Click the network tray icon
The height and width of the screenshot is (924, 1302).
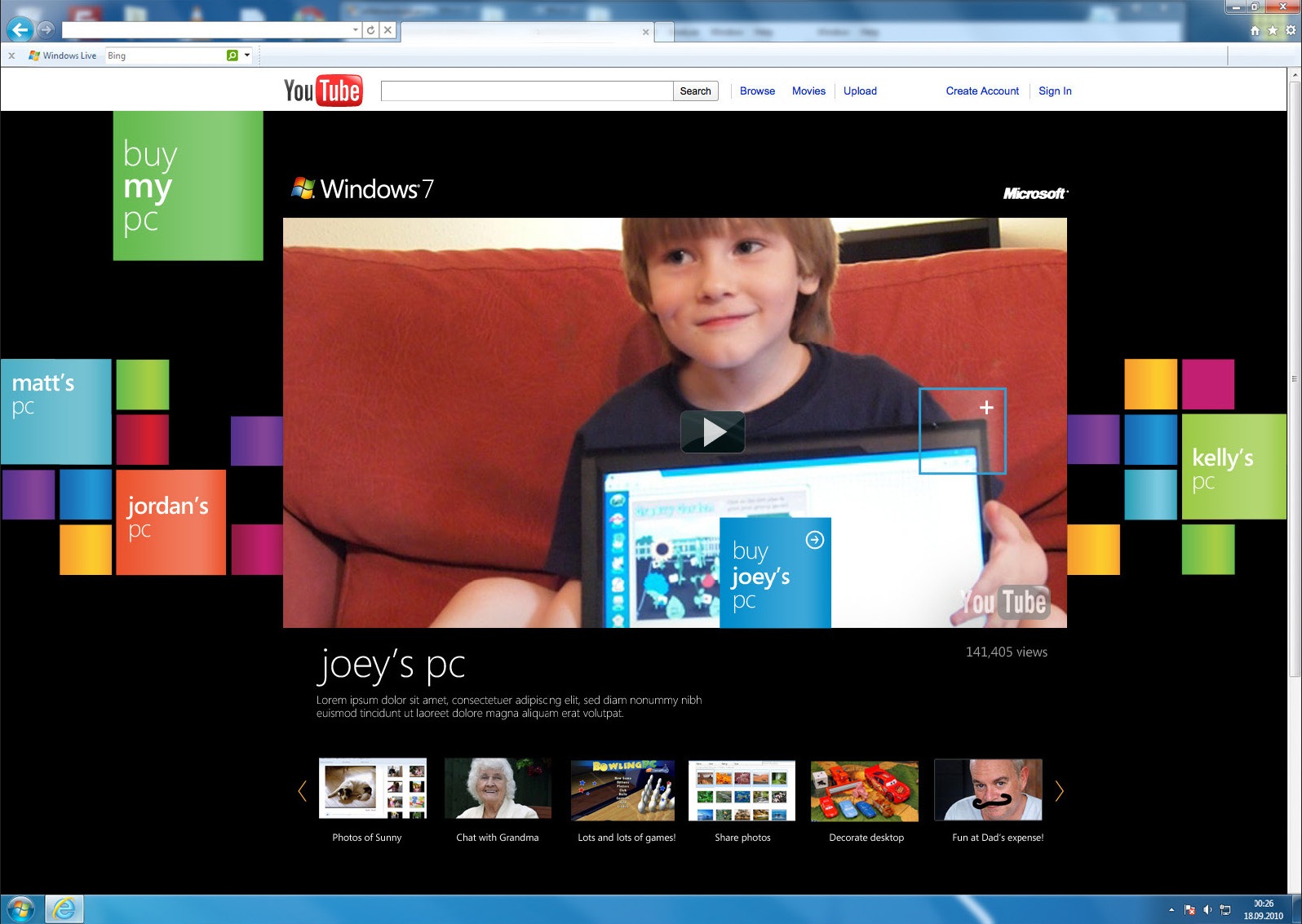[x=1225, y=909]
